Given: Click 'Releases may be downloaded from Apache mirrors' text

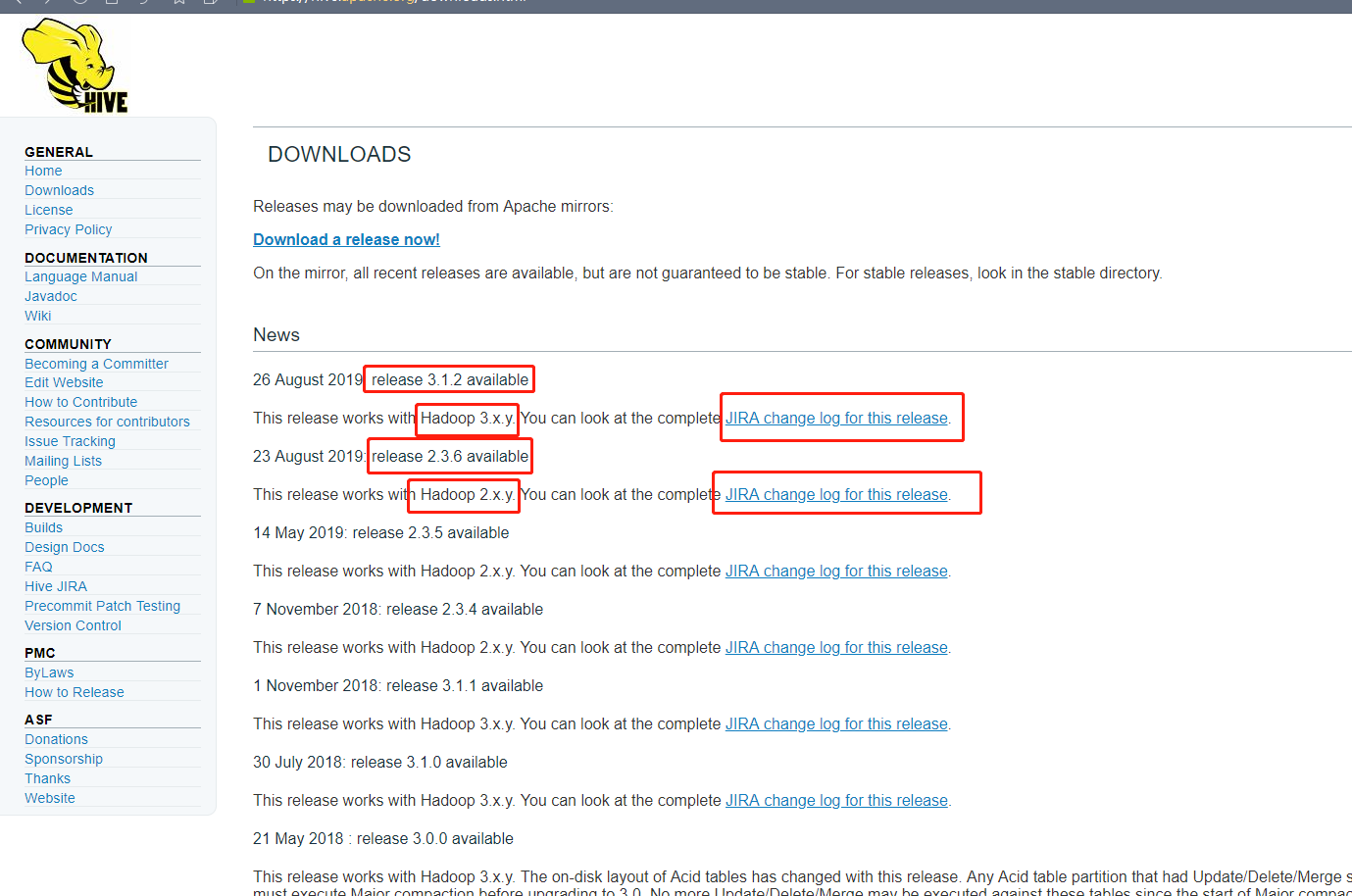Looking at the screenshot, I should pyautogui.click(x=433, y=206).
